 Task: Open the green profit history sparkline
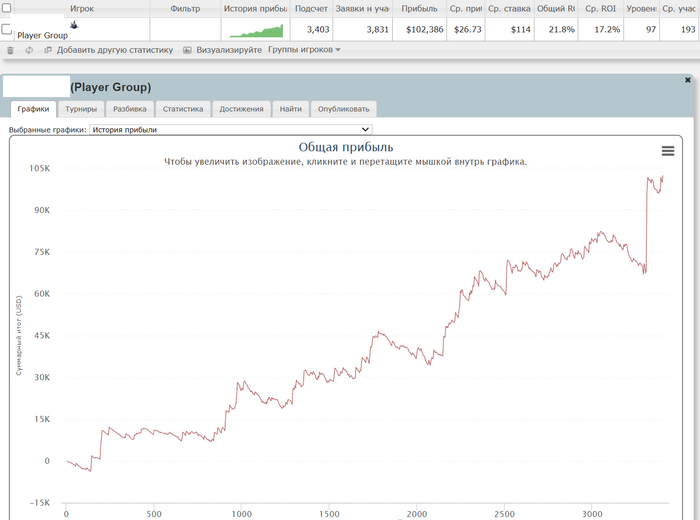coord(256,30)
